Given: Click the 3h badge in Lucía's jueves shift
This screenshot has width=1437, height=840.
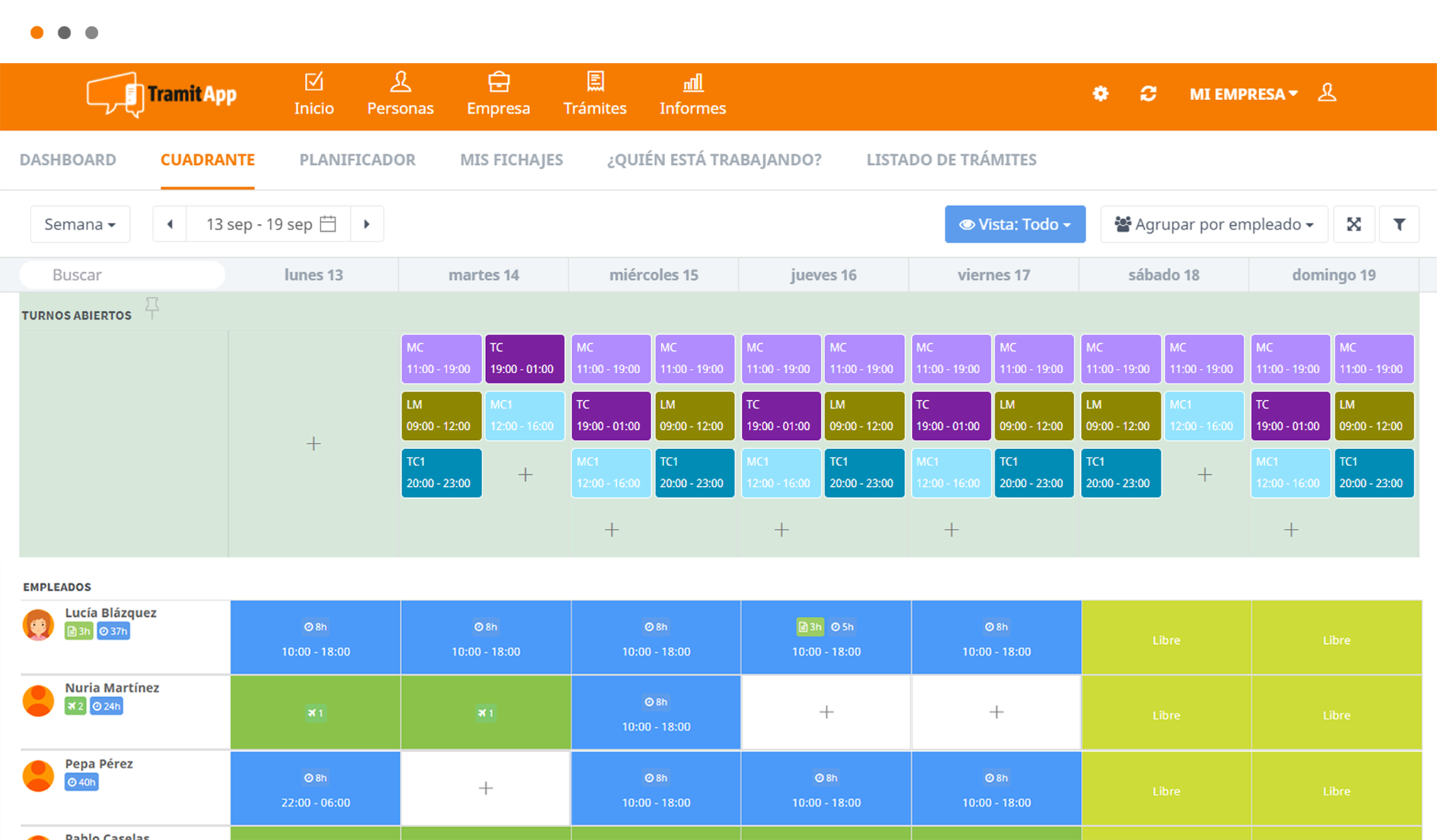Looking at the screenshot, I should tap(810, 627).
